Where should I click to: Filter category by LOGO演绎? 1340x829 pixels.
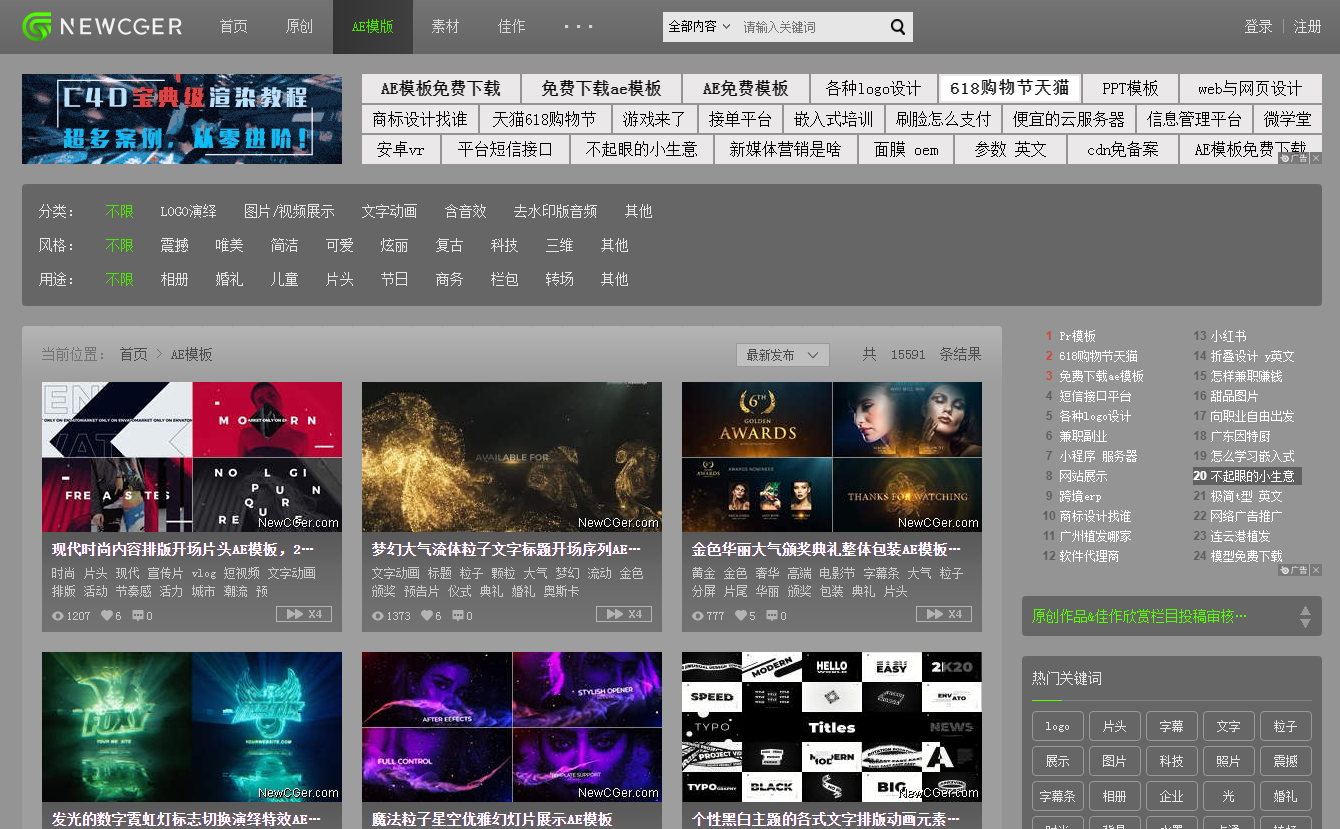188,211
